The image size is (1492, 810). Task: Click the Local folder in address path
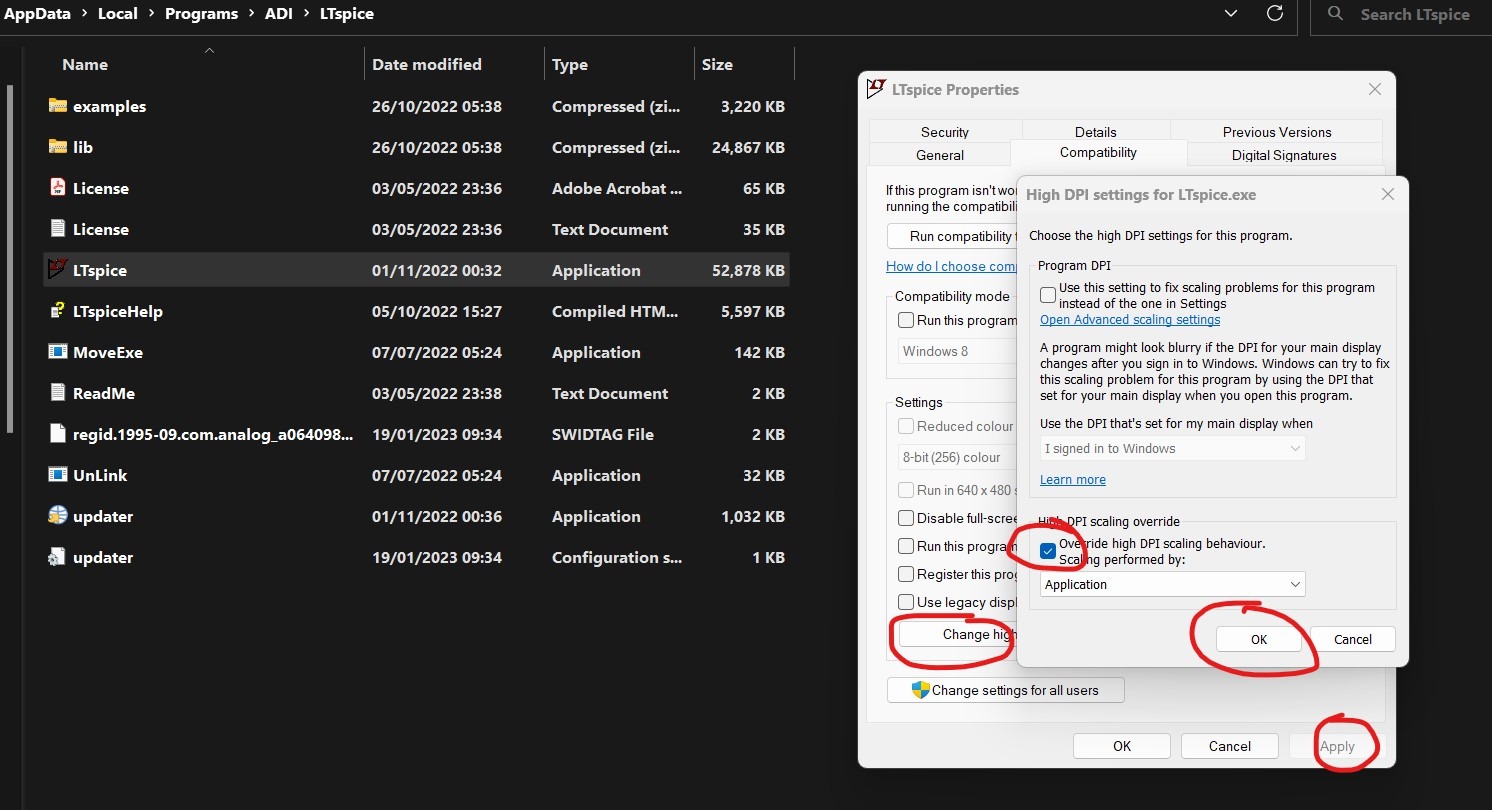tap(118, 14)
